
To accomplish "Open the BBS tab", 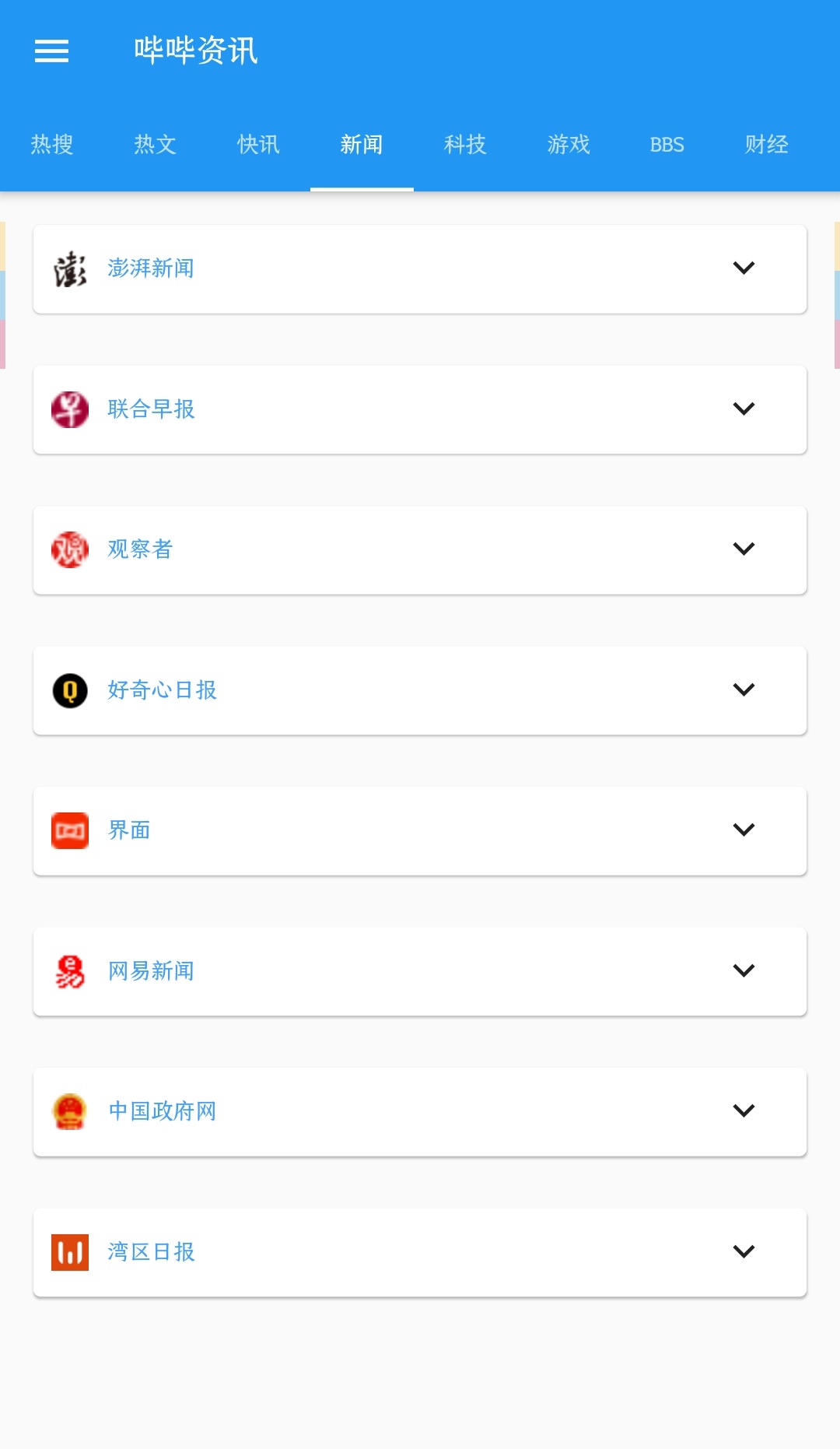I will click(x=667, y=145).
